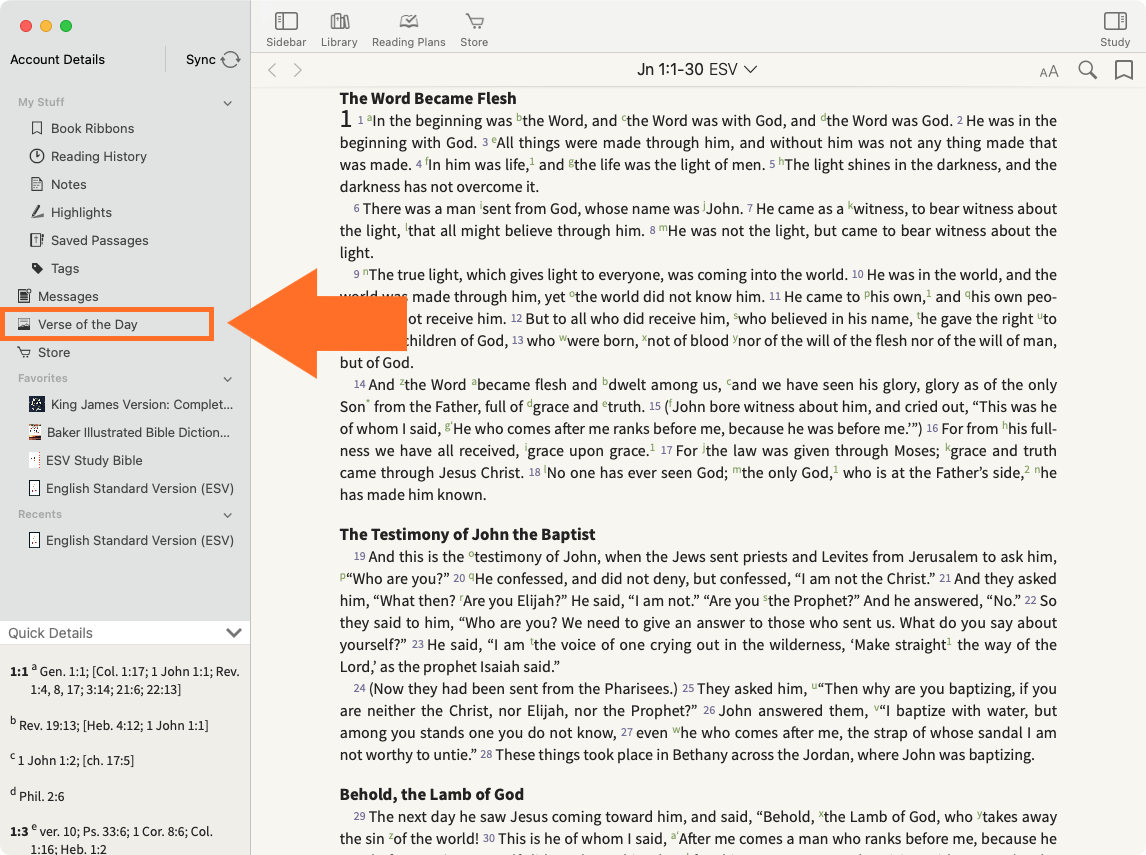This screenshot has height=855, width=1146.
Task: Click the Reading Plans toolbar label
Action: (409, 42)
